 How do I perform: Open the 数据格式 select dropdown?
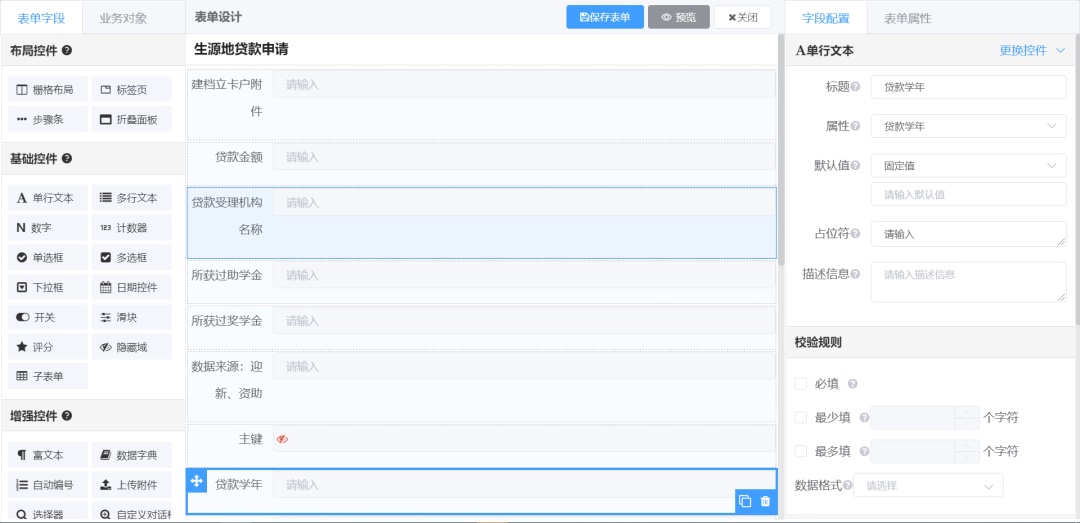click(x=927, y=485)
